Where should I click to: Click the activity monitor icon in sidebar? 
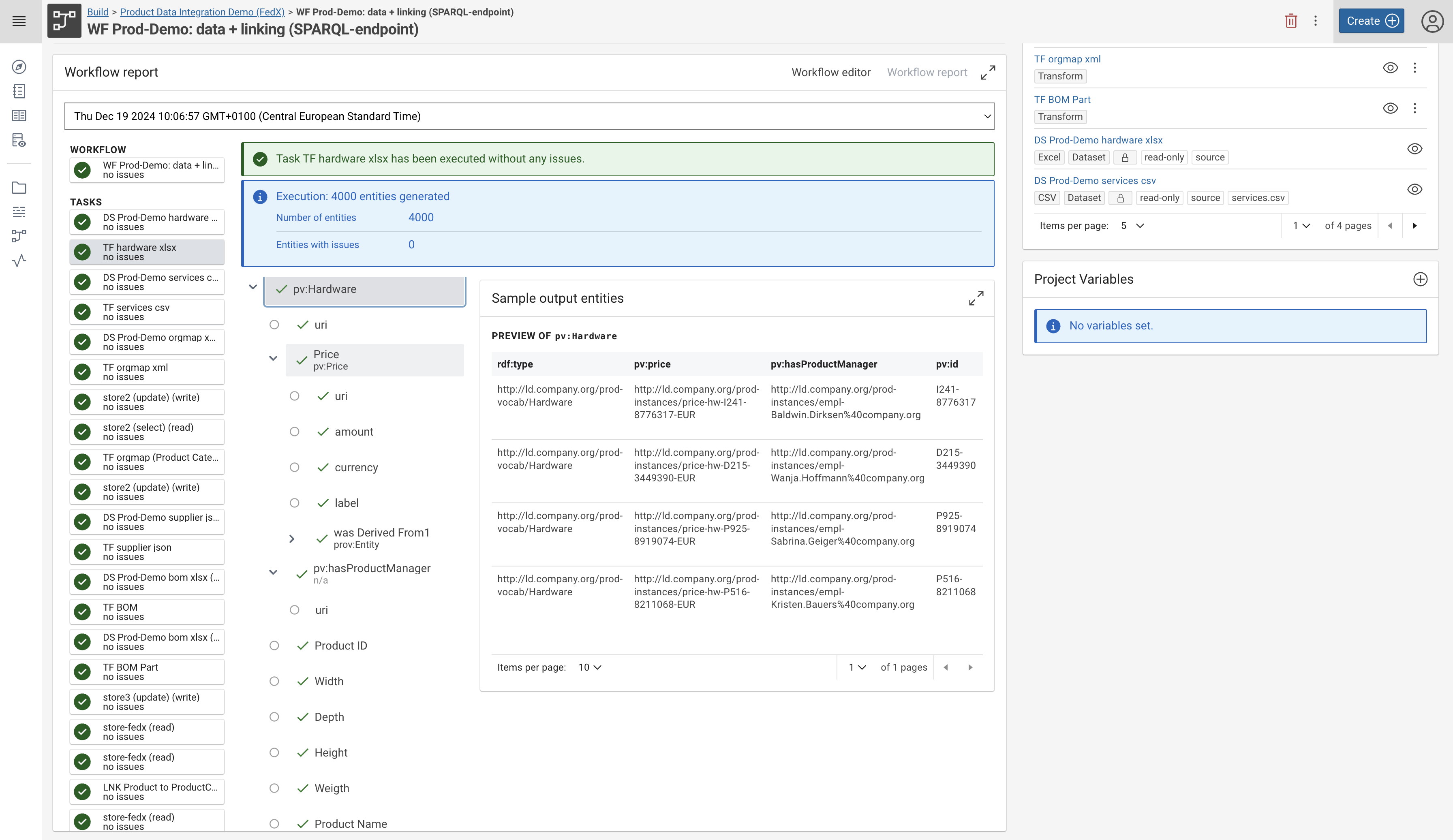[19, 261]
